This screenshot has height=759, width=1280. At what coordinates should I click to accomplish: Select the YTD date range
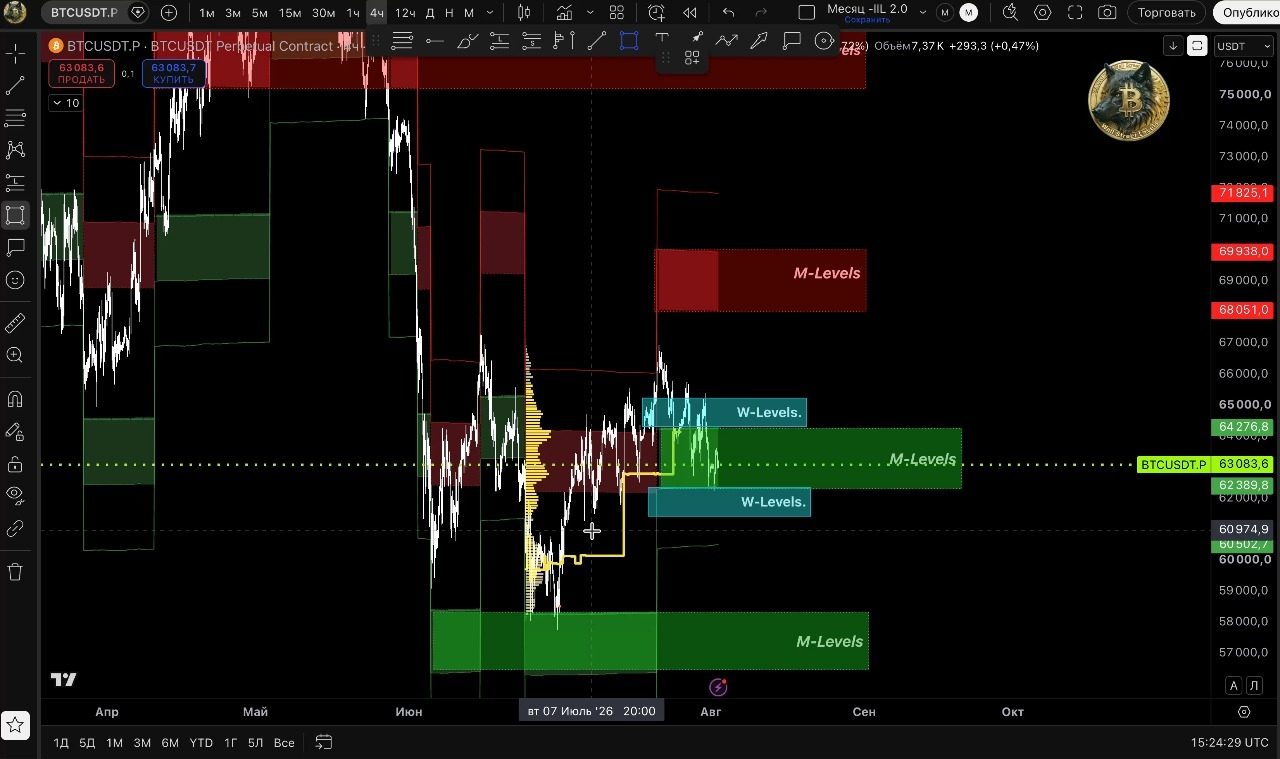coord(201,743)
